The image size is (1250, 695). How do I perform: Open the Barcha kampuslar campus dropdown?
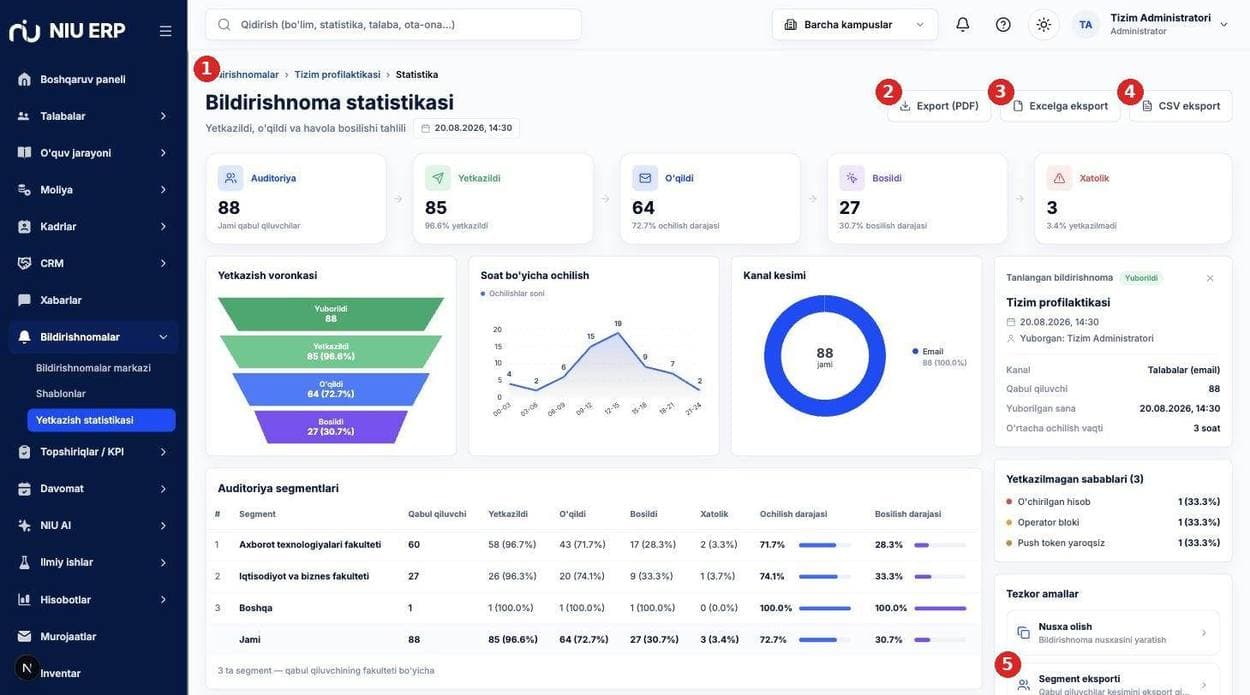point(855,24)
